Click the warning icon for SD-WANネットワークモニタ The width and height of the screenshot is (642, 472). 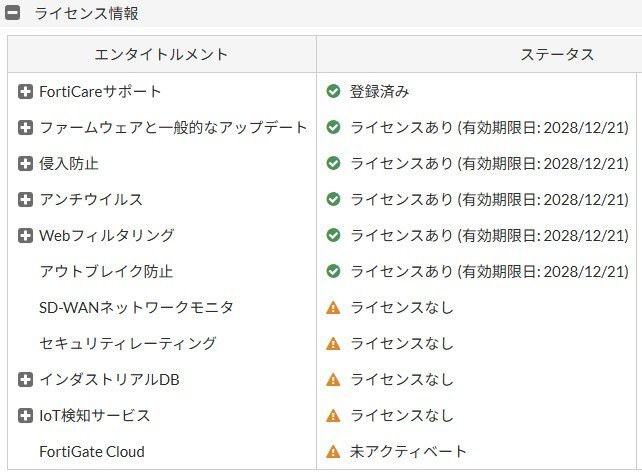[334, 308]
